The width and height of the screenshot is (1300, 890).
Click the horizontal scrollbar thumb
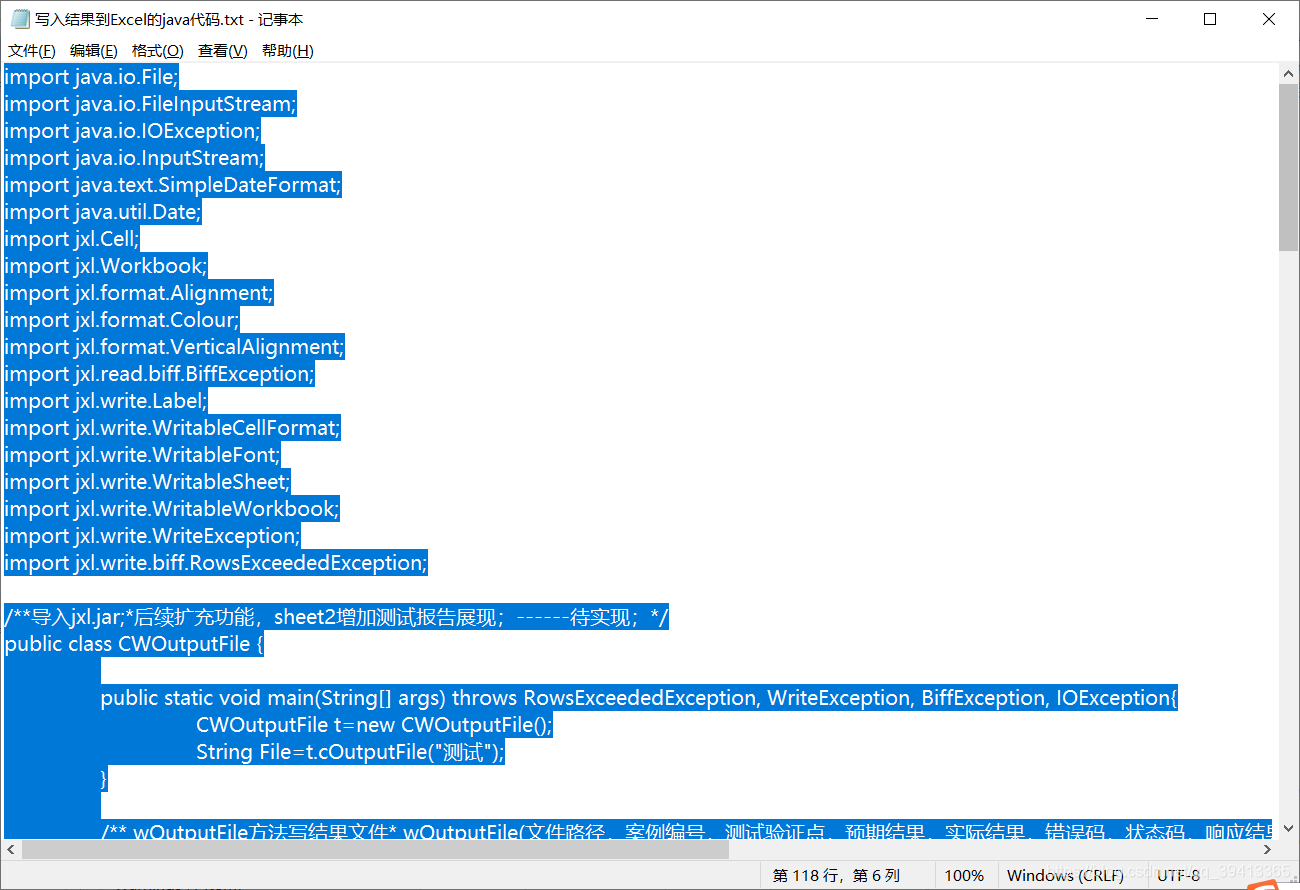click(x=376, y=849)
